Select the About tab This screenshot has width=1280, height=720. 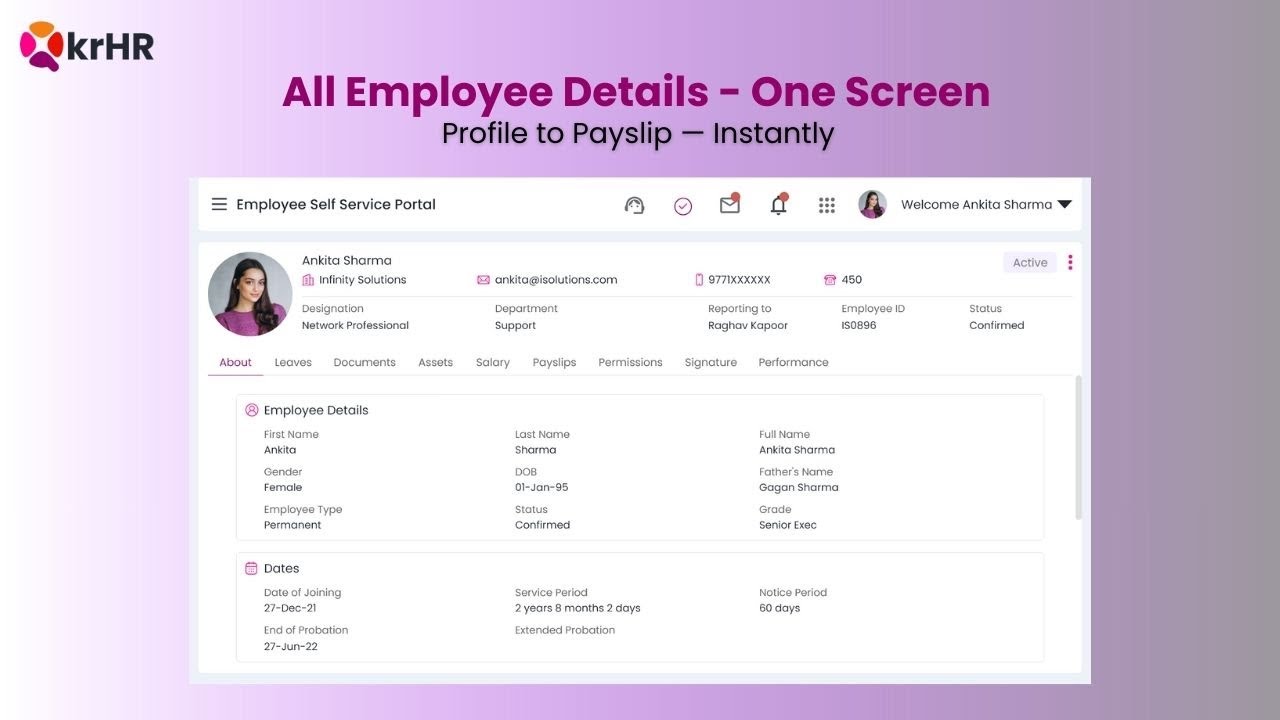(x=235, y=362)
